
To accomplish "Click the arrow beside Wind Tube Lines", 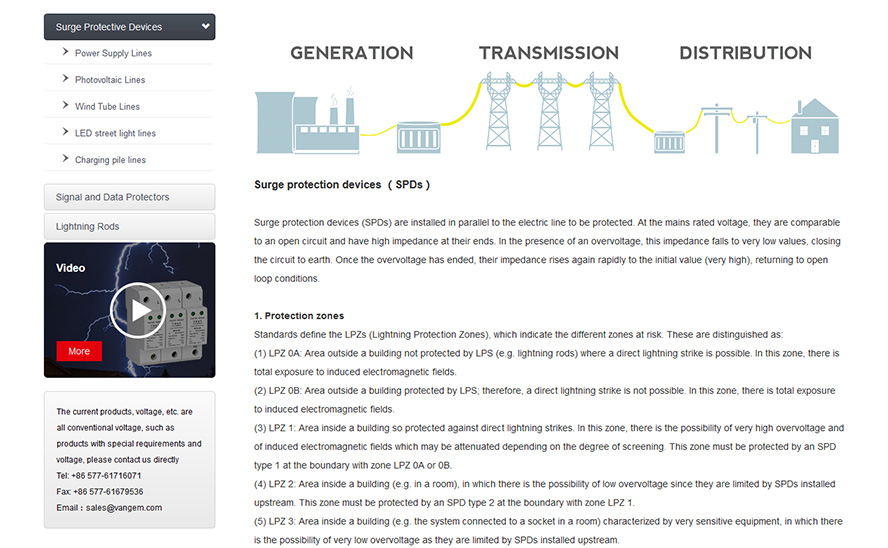I will [x=65, y=105].
